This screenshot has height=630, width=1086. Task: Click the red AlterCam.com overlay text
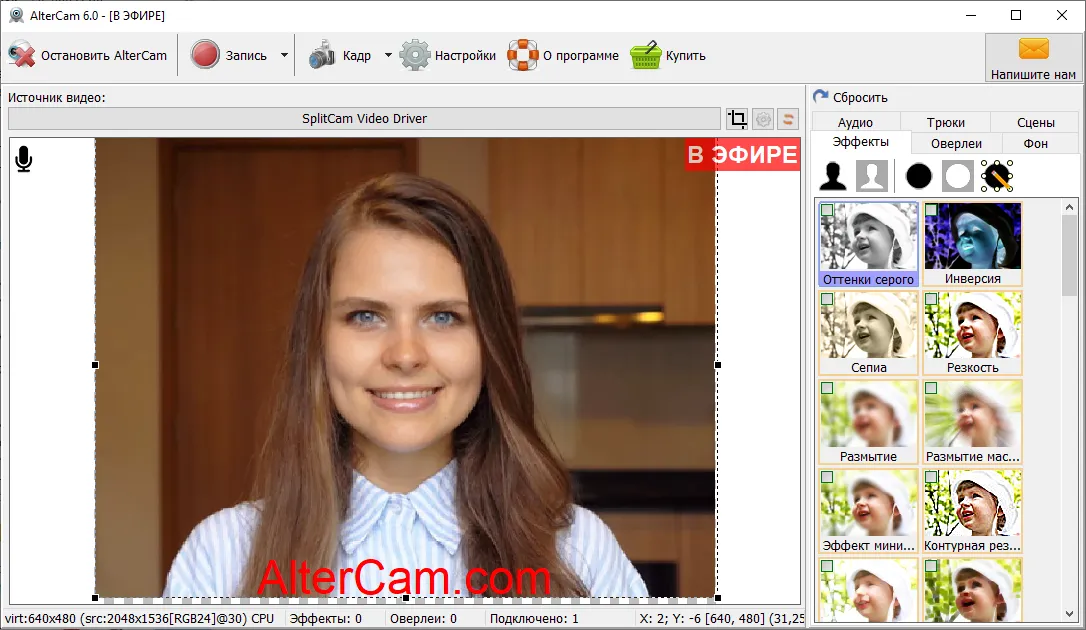point(404,577)
